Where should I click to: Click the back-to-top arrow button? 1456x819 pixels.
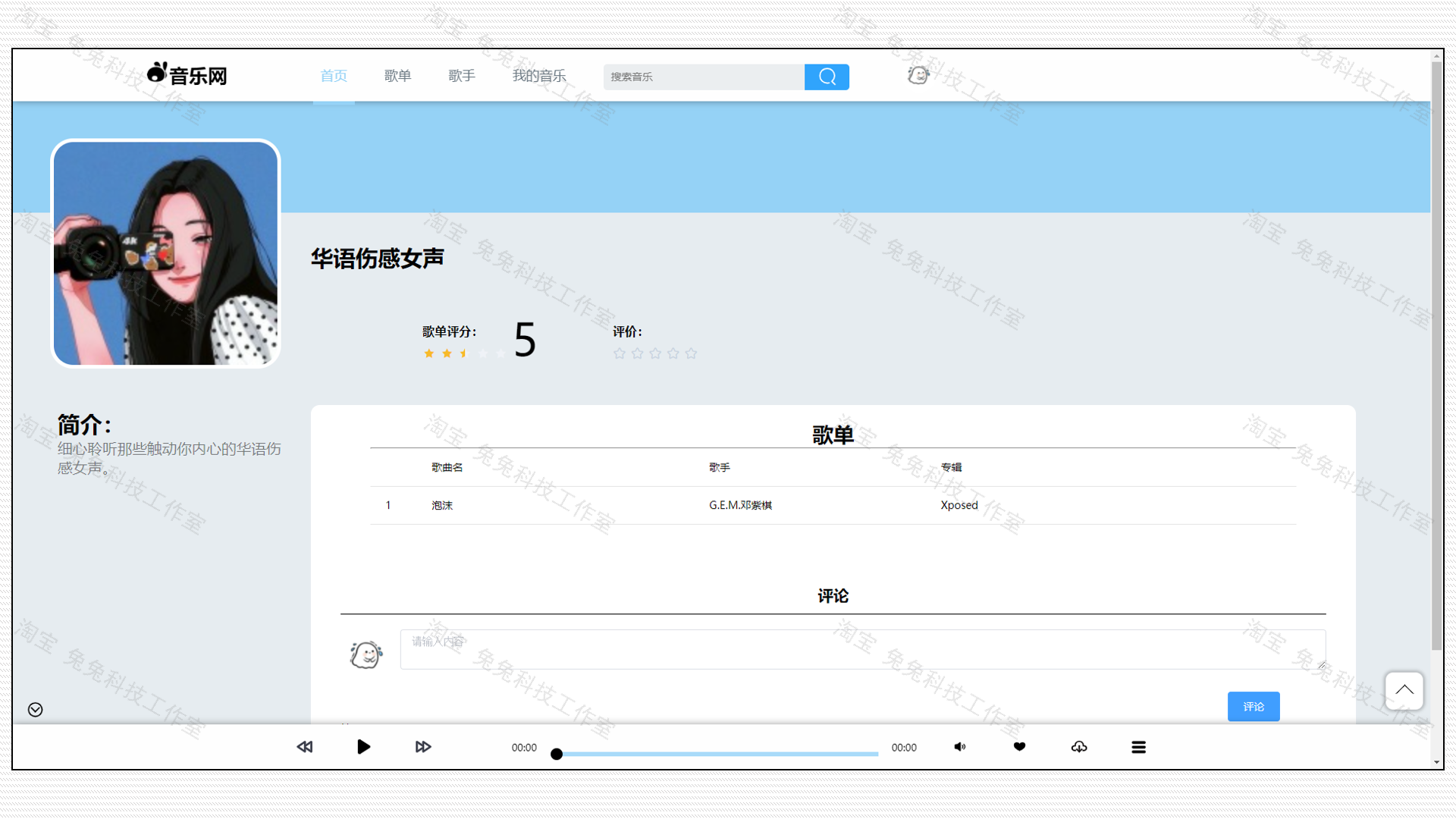coord(1404,691)
